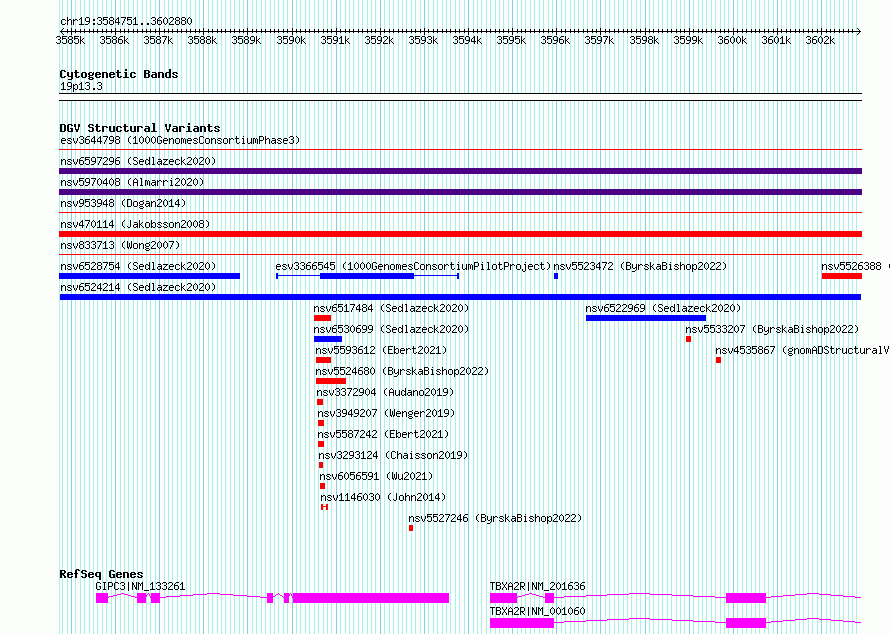Screen dimensions: 890x634
Task: Click the chr19:3584751..3602880 coordinate label
Action: tap(126, 22)
